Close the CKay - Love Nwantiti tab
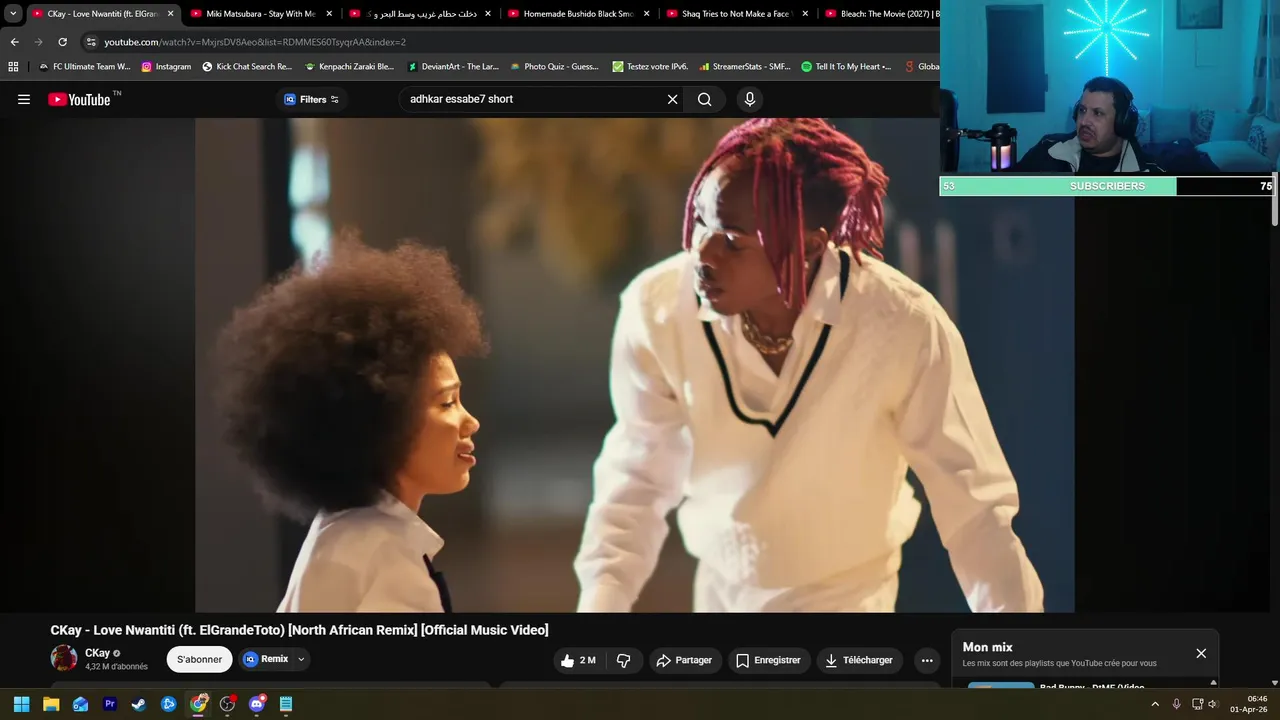Viewport: 1280px width, 720px height. (170, 14)
